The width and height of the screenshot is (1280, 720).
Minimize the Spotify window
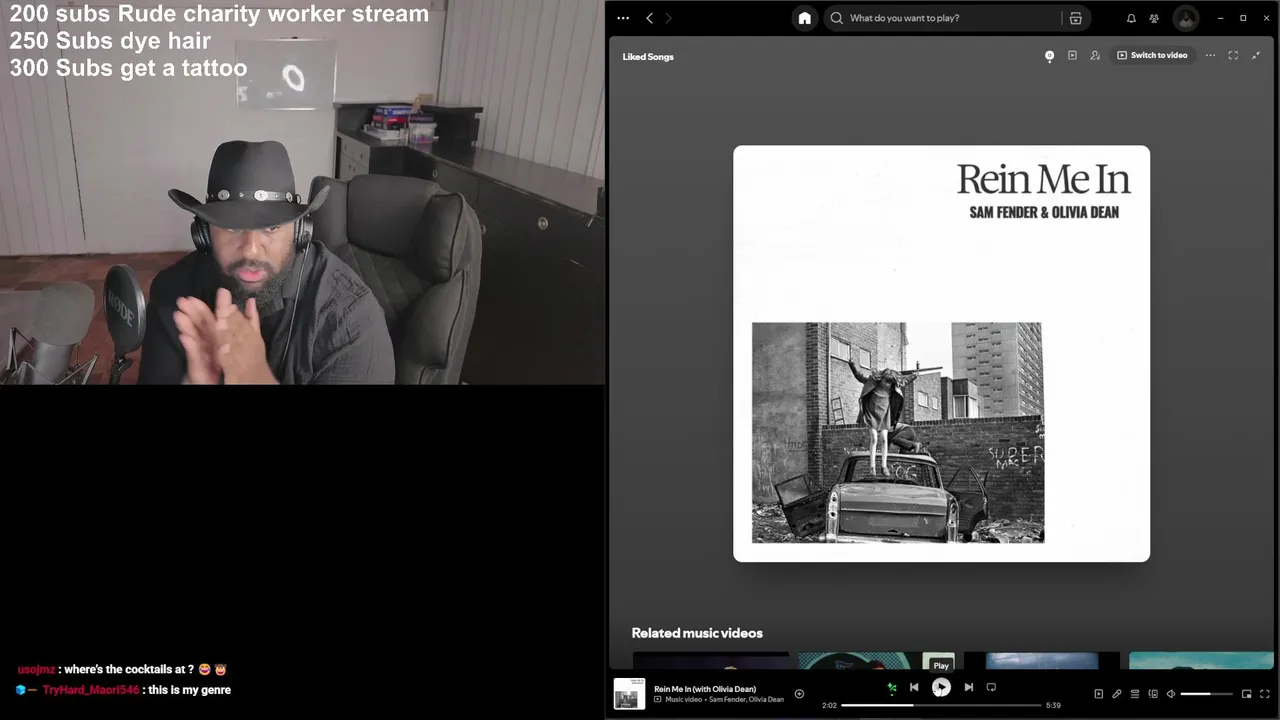point(1220,18)
